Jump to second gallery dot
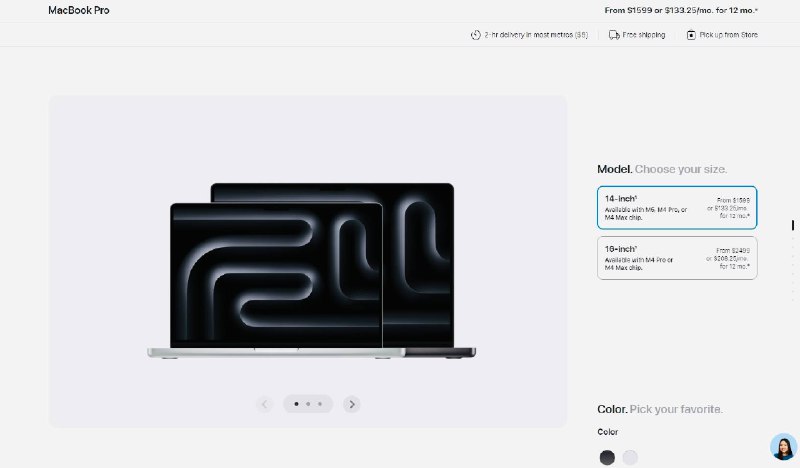800x468 pixels. tap(308, 404)
